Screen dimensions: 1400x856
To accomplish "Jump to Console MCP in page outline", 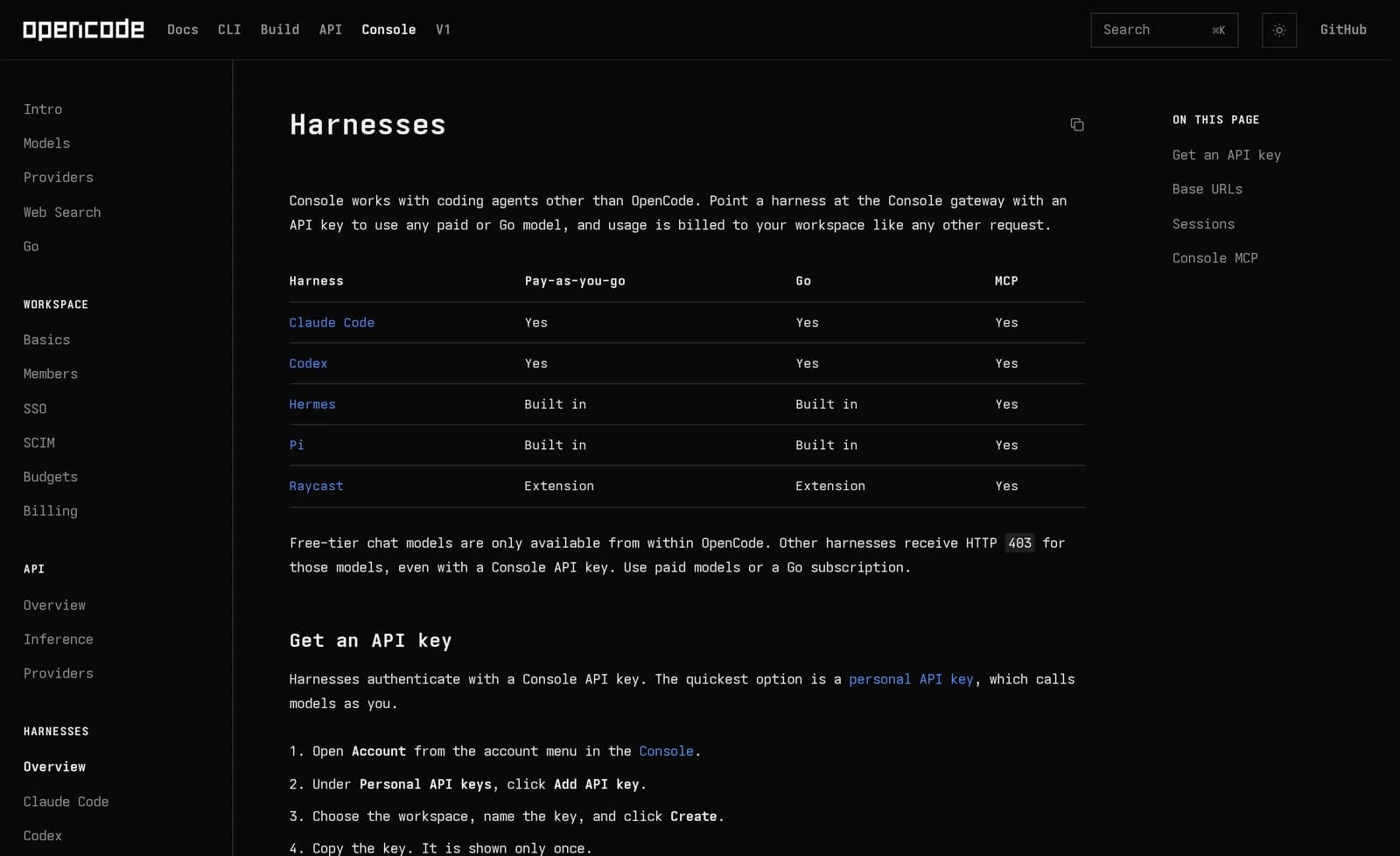I will (x=1215, y=258).
